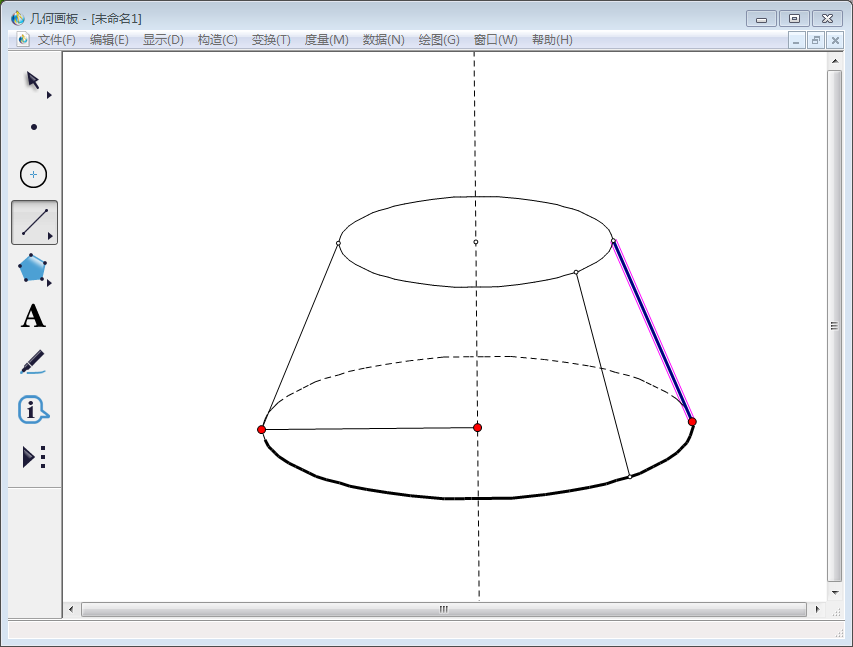Expand the Arrow tool flyout triangle

pos(49,95)
